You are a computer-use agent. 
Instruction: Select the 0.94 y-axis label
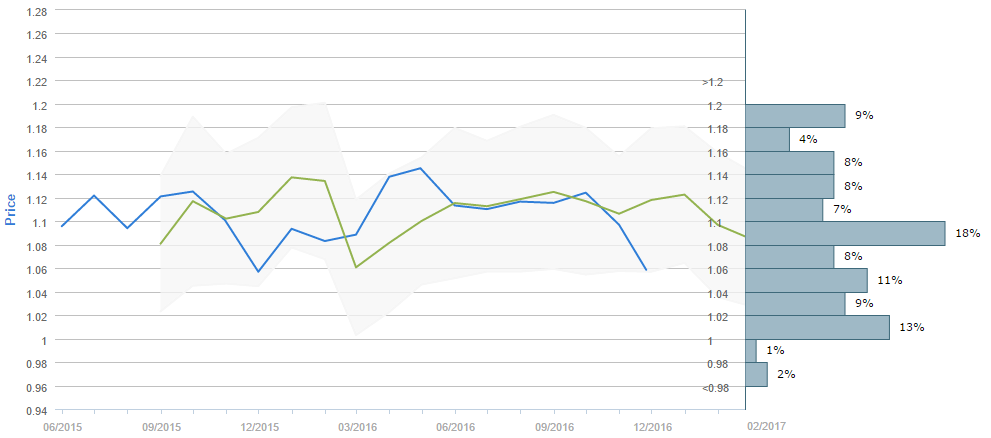[x=35, y=410]
